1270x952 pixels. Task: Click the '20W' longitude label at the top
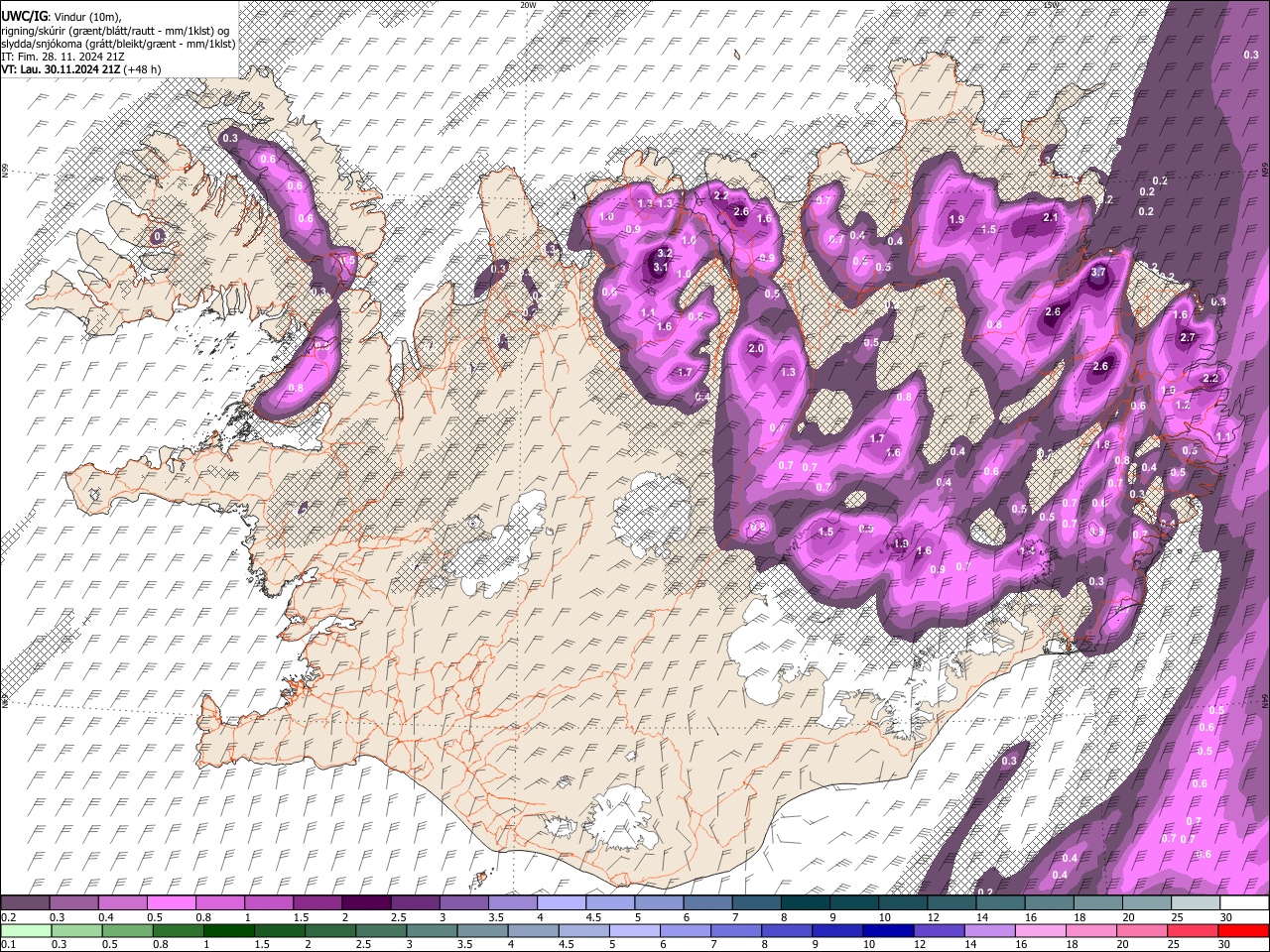(528, 5)
